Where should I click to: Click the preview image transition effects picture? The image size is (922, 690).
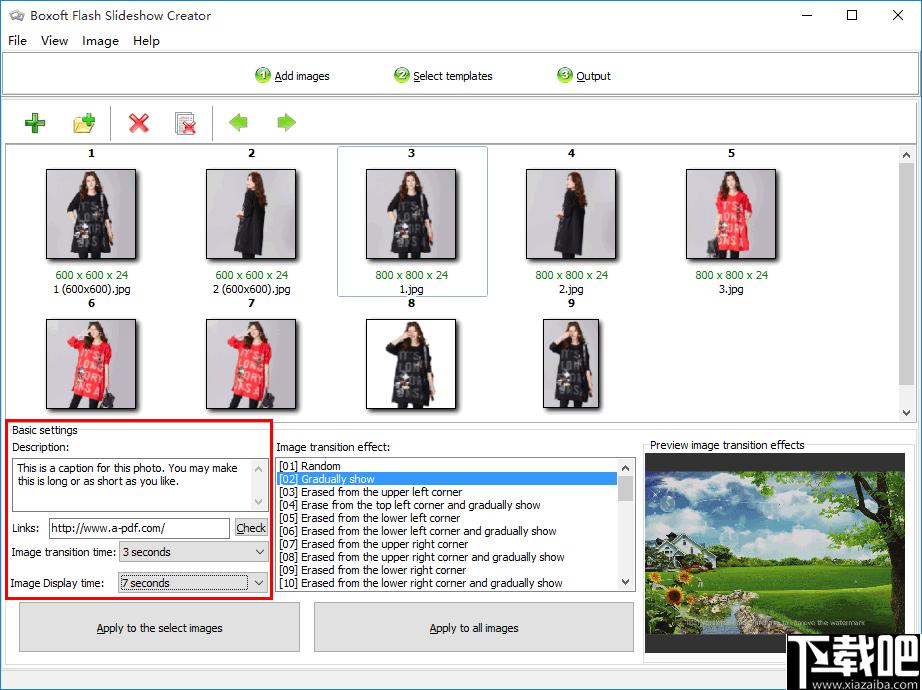coord(775,552)
